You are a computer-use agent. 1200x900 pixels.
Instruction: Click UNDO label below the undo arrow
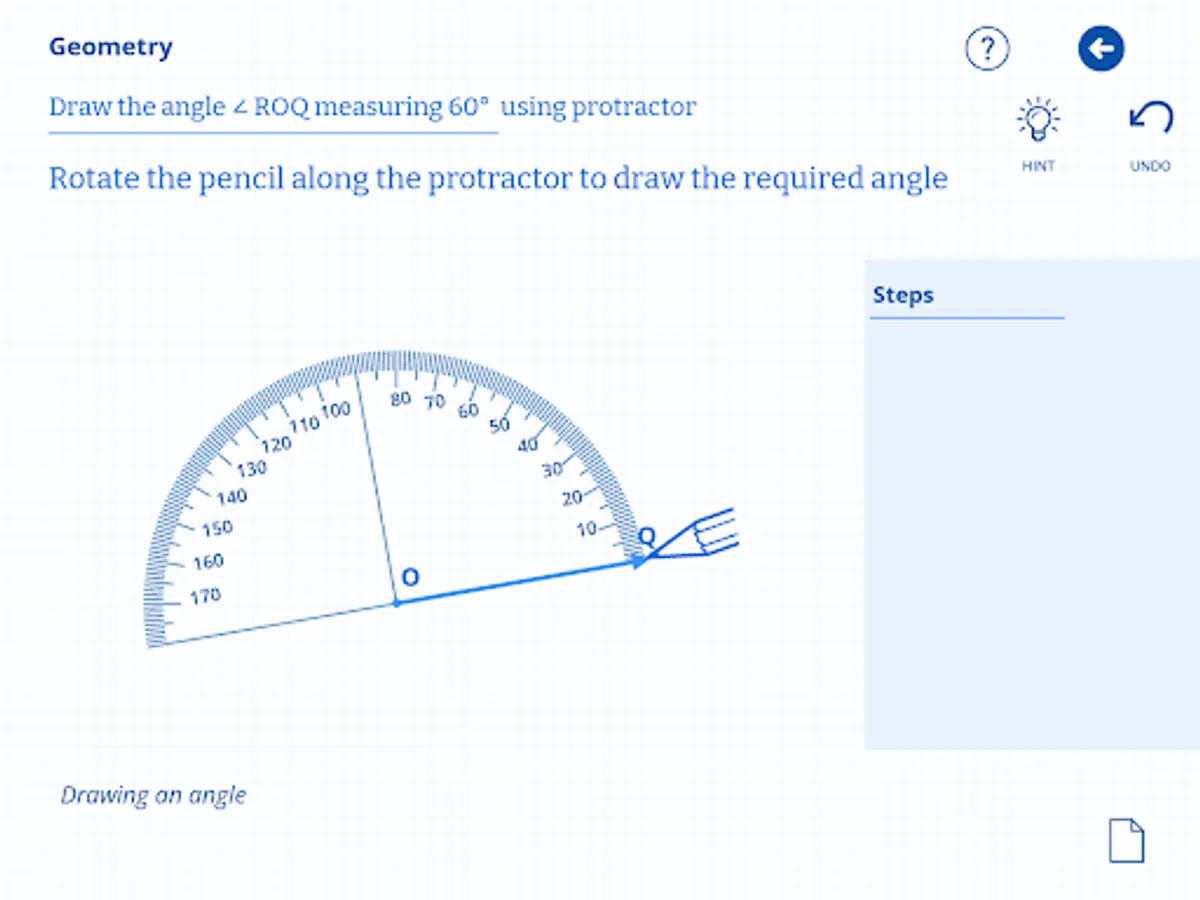(x=1150, y=166)
